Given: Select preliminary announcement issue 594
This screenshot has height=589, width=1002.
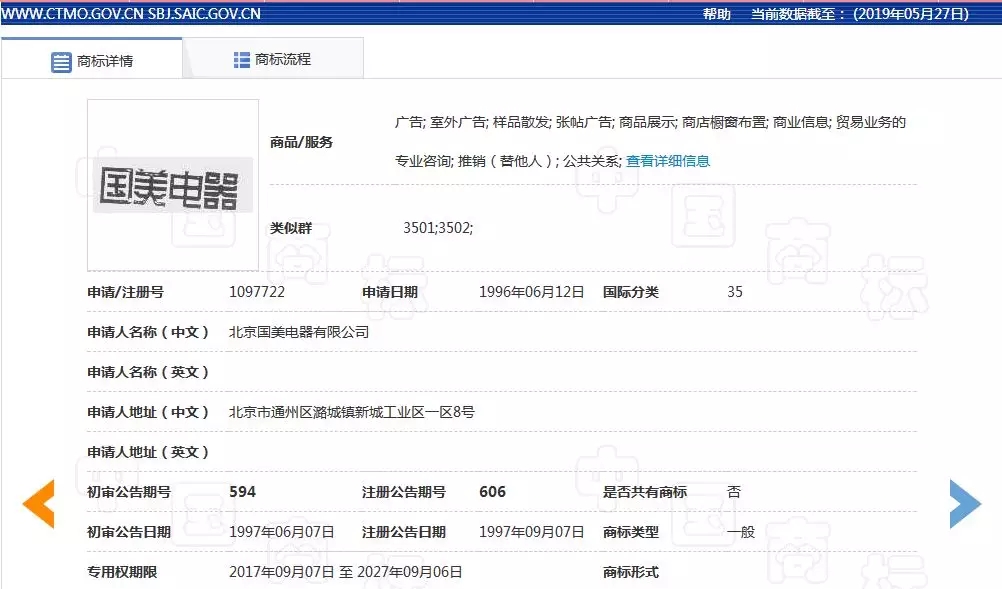Looking at the screenshot, I should click(242, 492).
